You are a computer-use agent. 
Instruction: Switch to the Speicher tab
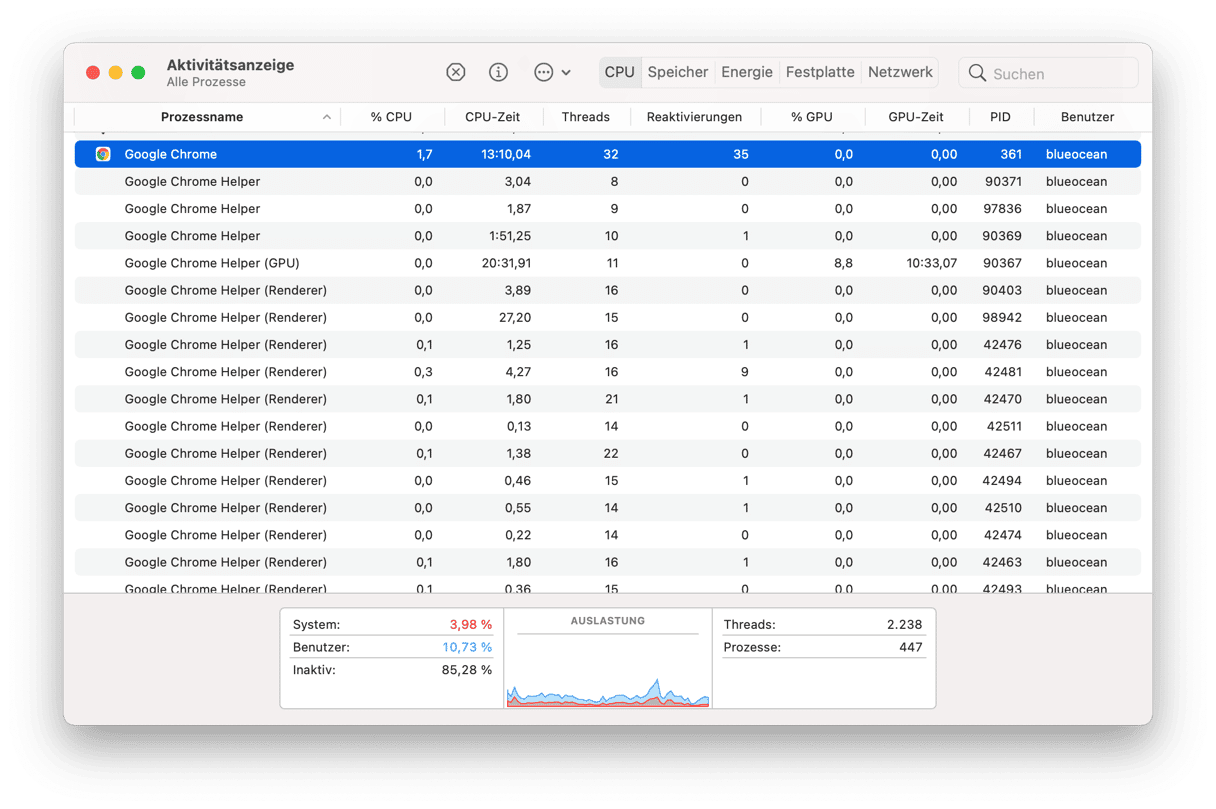pos(678,72)
